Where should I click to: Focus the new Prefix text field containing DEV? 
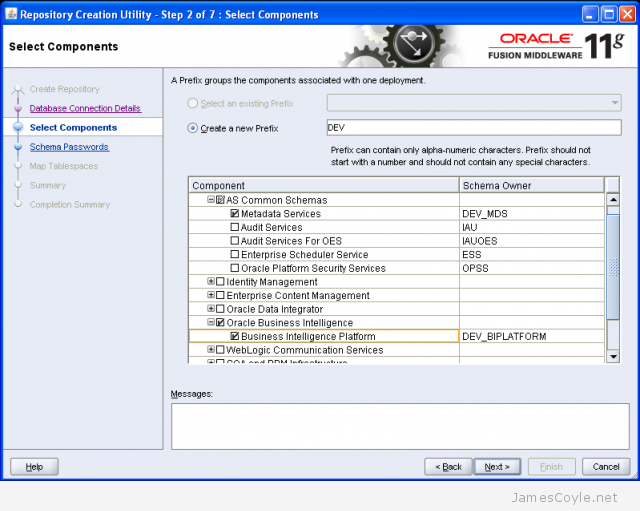click(474, 128)
